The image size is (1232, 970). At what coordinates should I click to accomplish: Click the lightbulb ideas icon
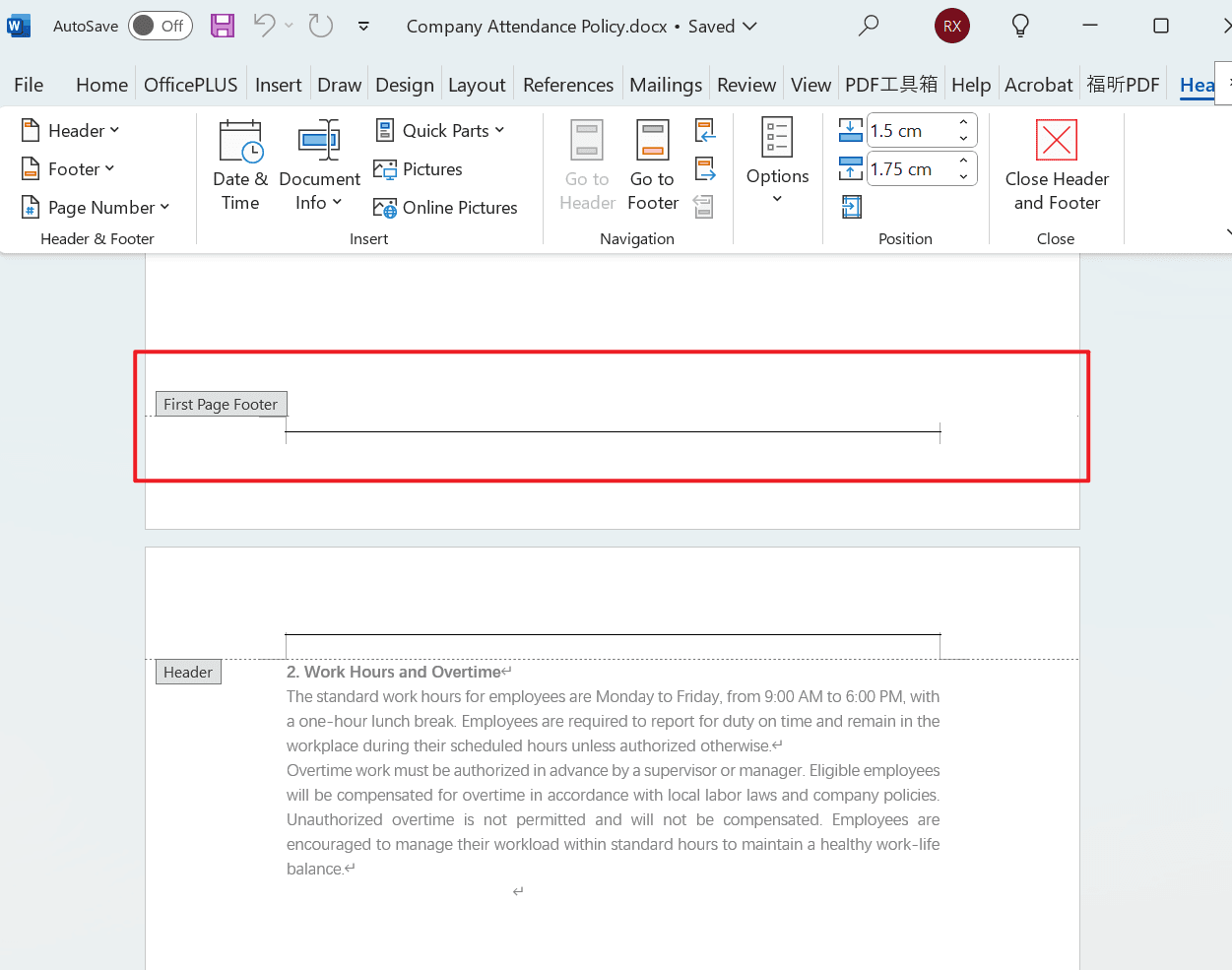[x=1020, y=26]
